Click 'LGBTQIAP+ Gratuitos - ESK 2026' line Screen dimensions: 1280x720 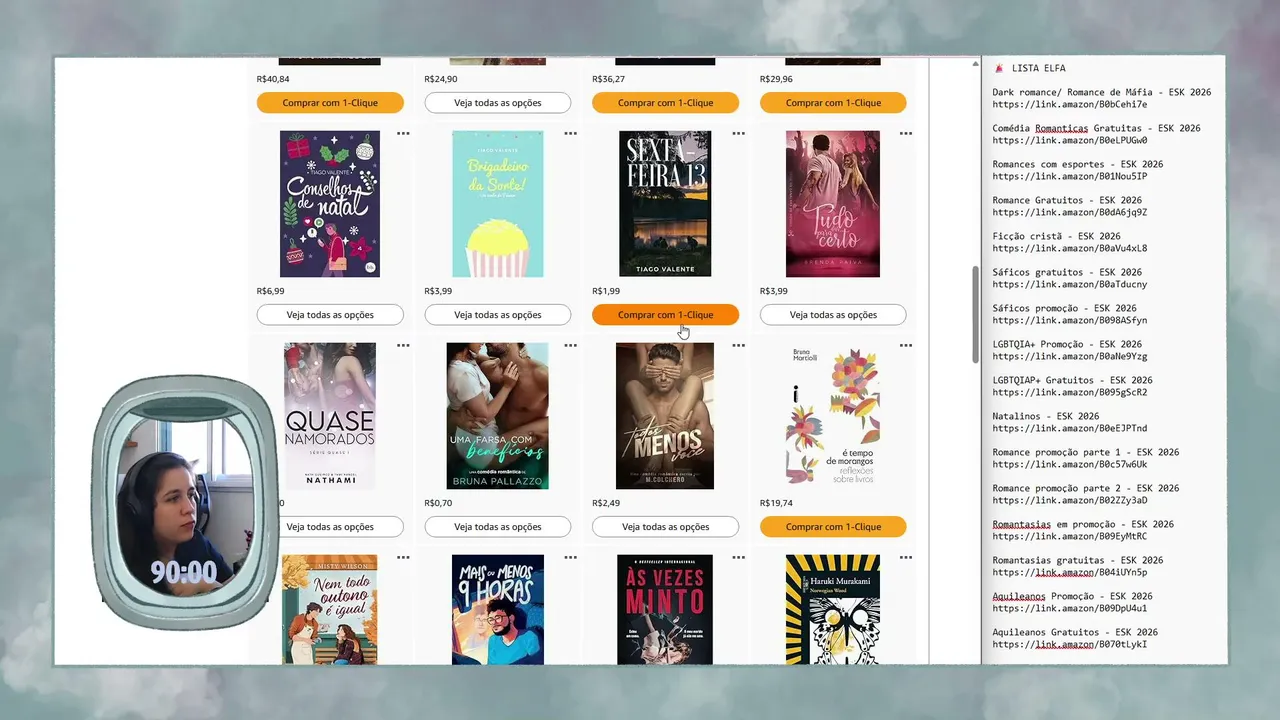pos(1073,380)
